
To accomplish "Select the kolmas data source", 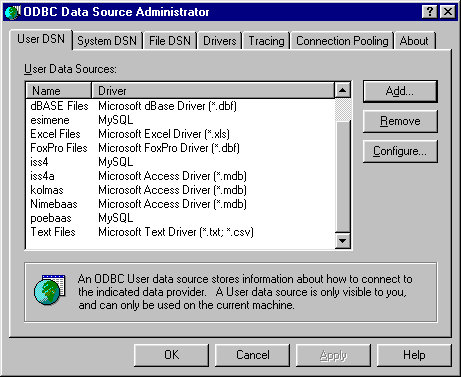I will tap(47, 190).
